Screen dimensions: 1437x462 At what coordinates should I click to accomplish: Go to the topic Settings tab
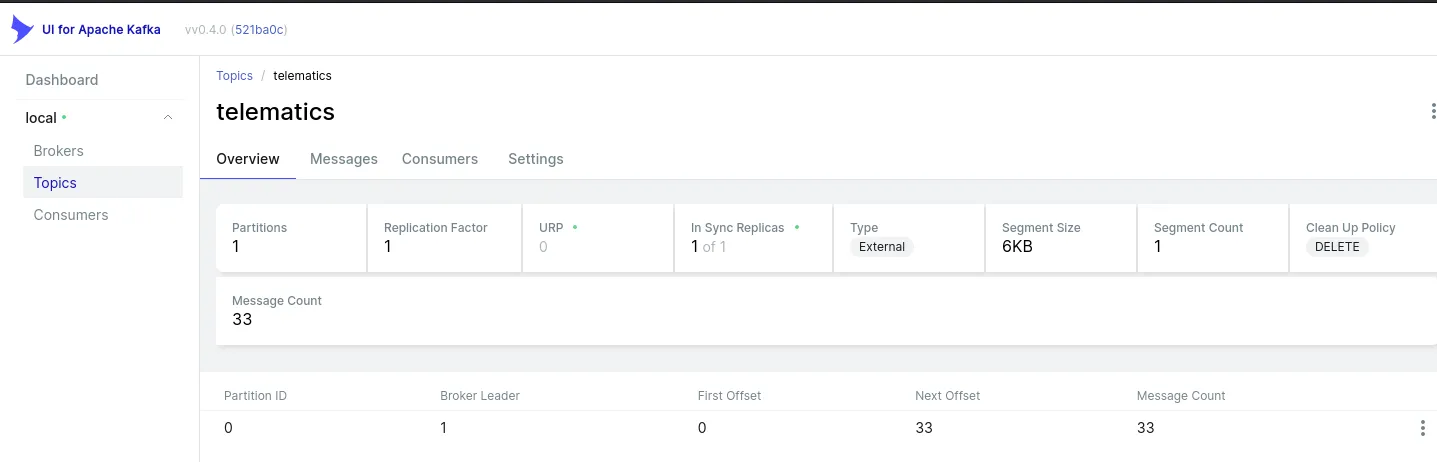point(535,159)
